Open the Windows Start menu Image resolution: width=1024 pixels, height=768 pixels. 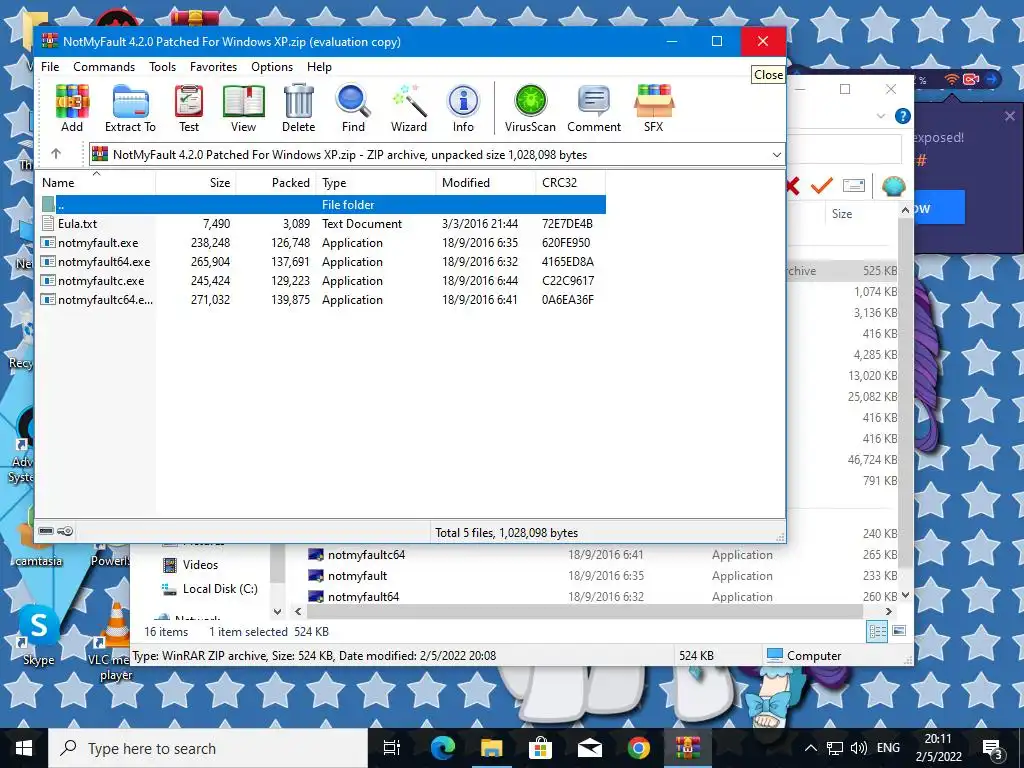pos(24,748)
